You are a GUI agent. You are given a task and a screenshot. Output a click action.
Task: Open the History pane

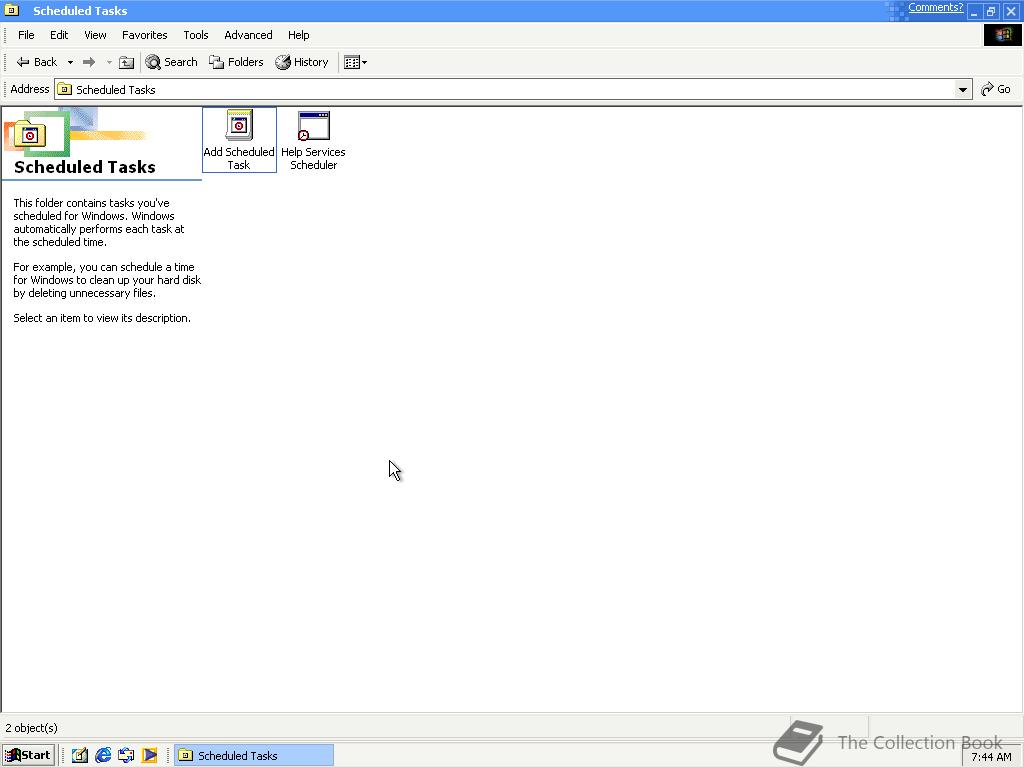(302, 62)
